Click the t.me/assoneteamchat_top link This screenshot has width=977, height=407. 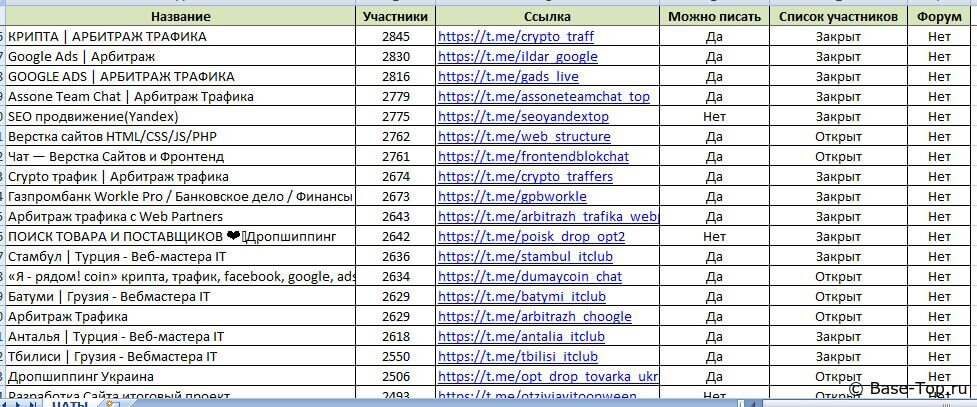click(x=543, y=97)
